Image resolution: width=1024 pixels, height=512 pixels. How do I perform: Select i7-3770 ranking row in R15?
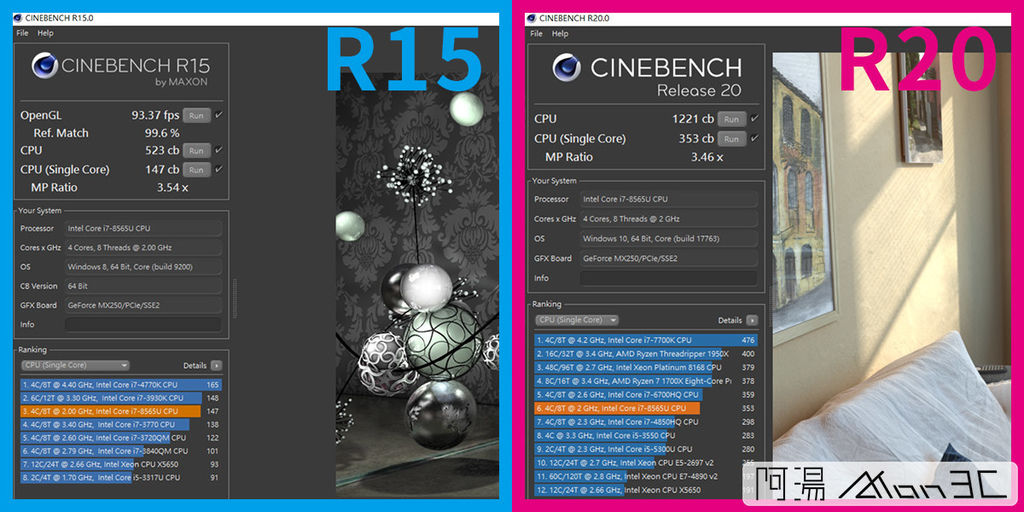coord(121,425)
